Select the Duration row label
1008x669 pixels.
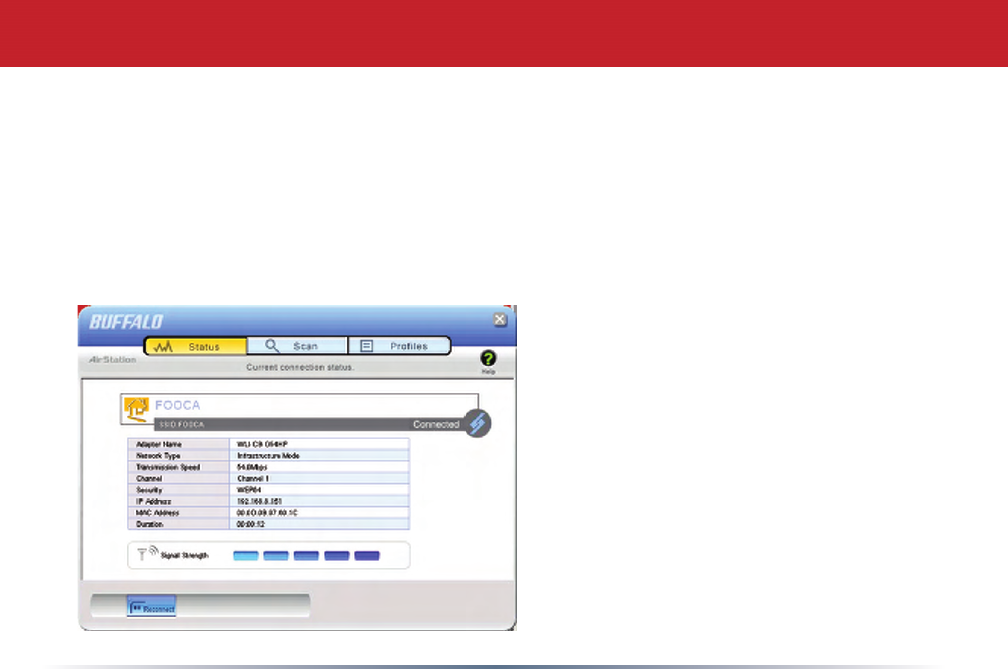tap(150, 524)
